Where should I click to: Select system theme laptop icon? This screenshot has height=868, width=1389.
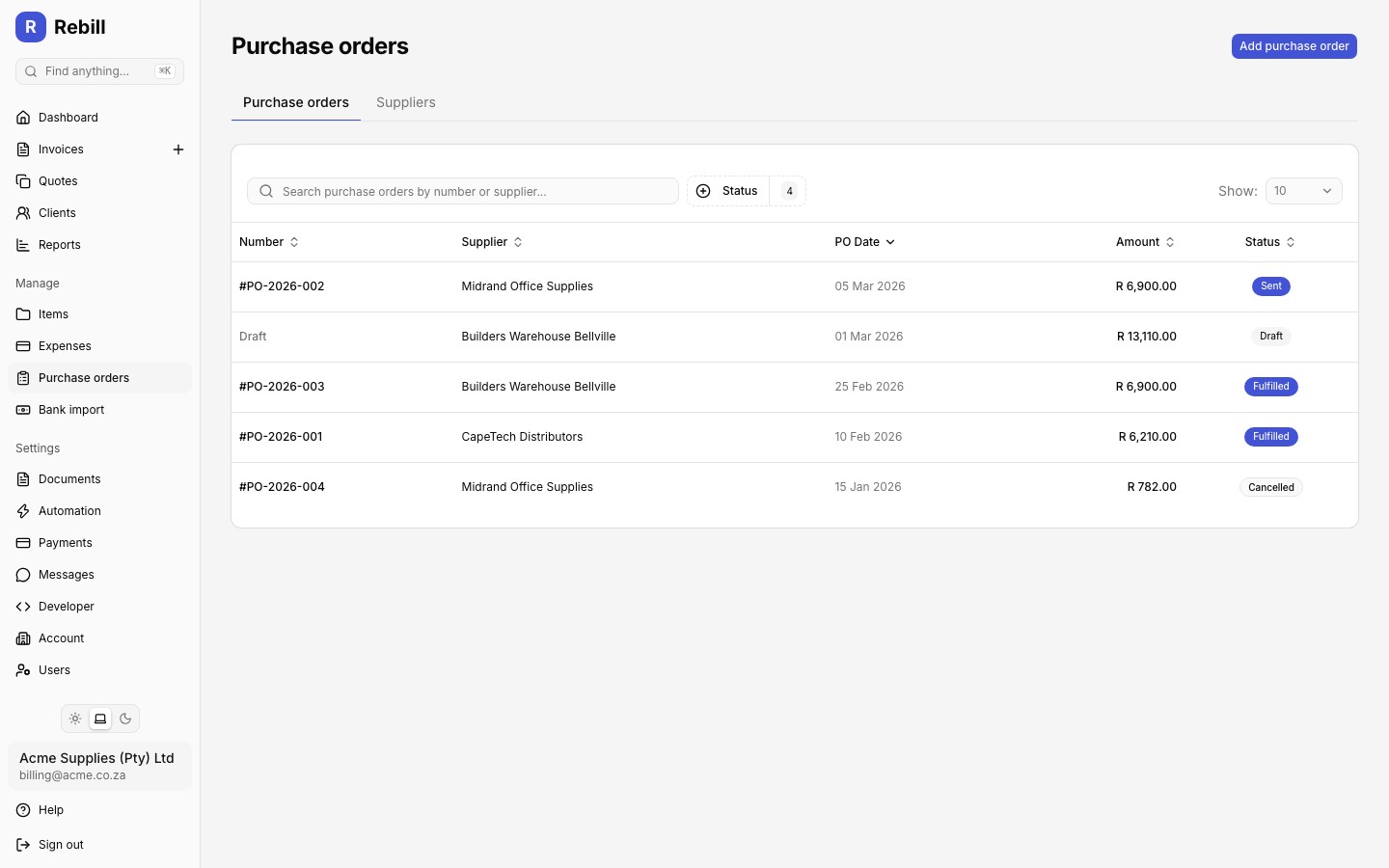[x=100, y=719]
